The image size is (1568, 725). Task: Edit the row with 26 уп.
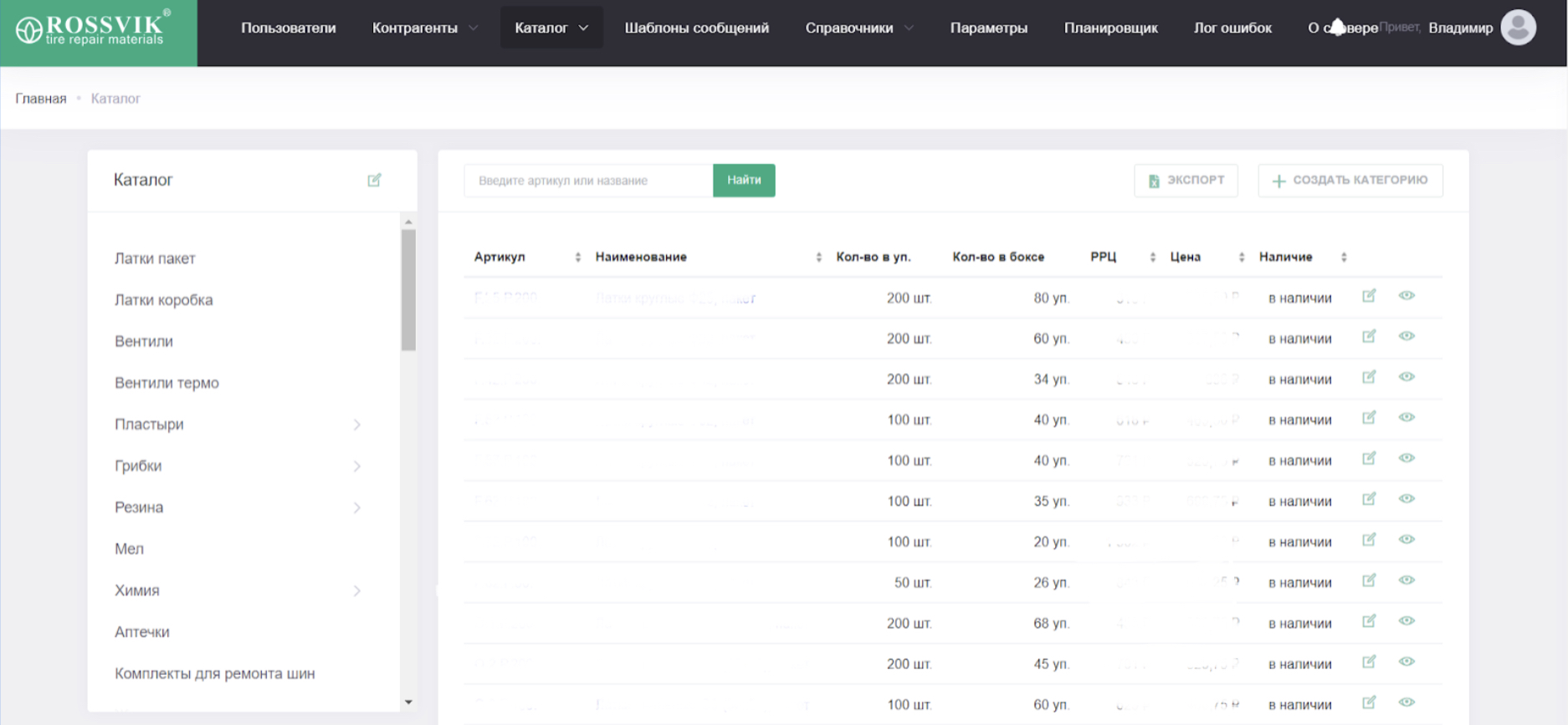1369,580
